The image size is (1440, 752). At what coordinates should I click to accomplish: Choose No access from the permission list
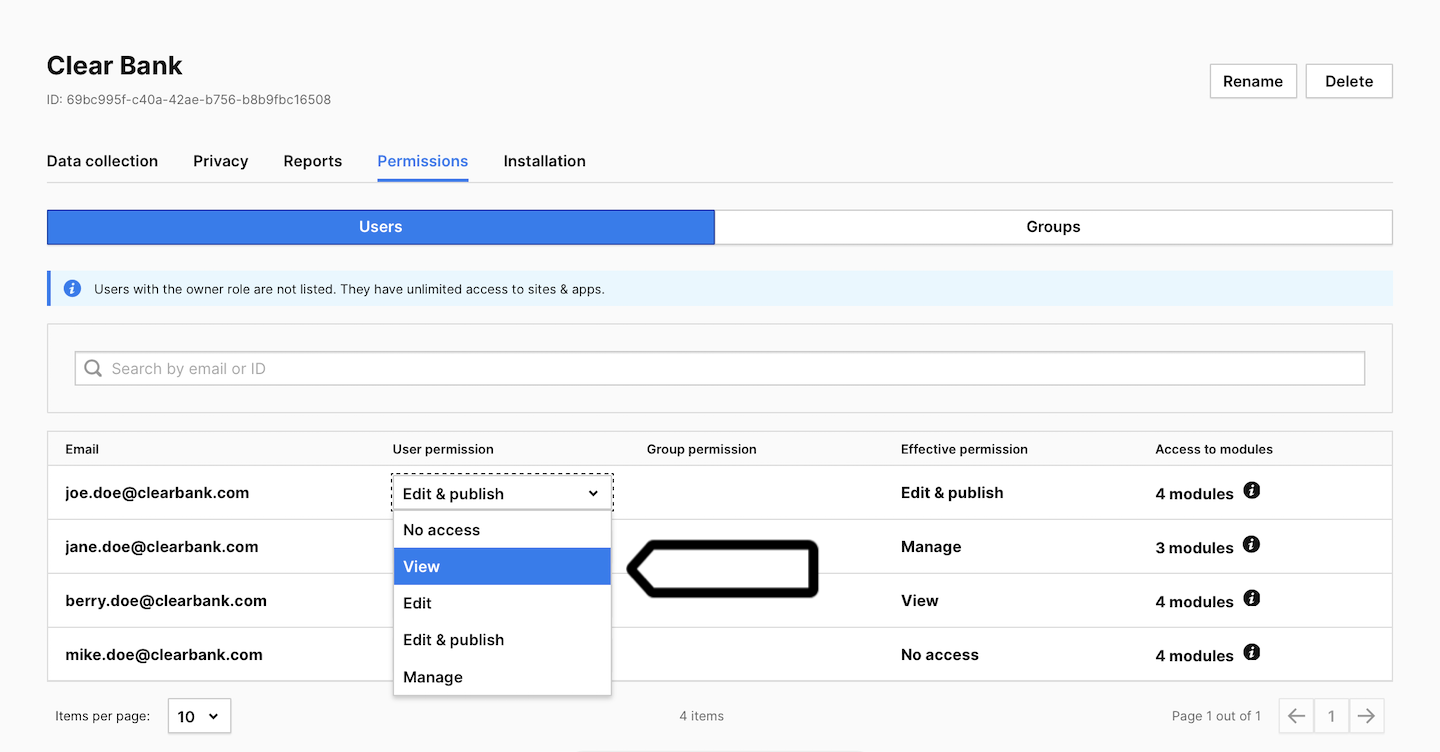(x=502, y=530)
